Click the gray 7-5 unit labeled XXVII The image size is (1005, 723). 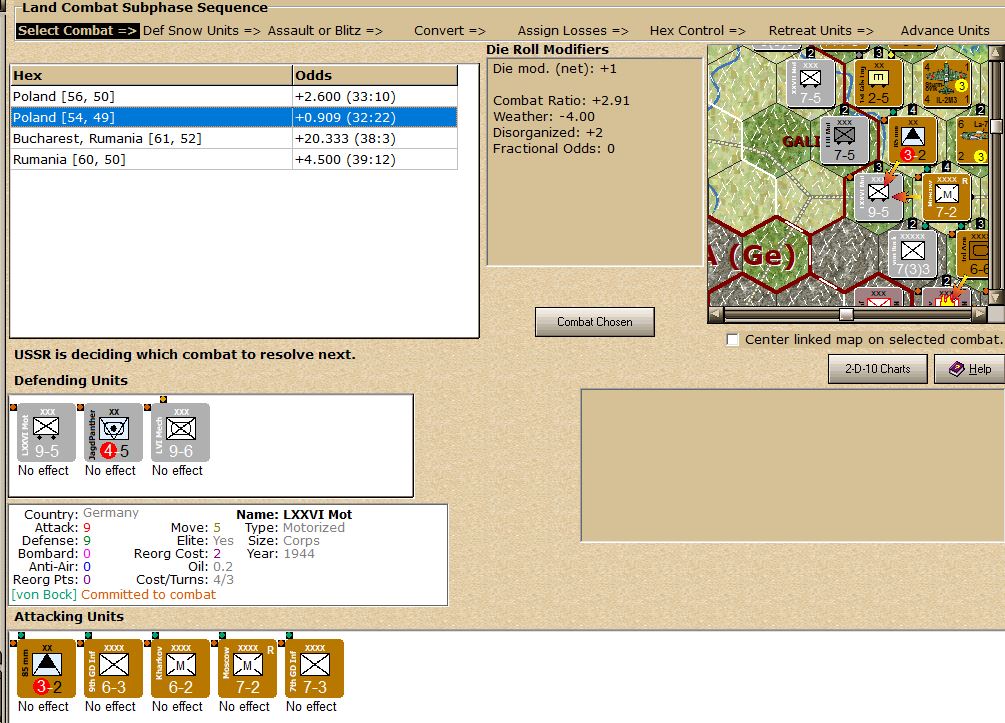click(810, 83)
